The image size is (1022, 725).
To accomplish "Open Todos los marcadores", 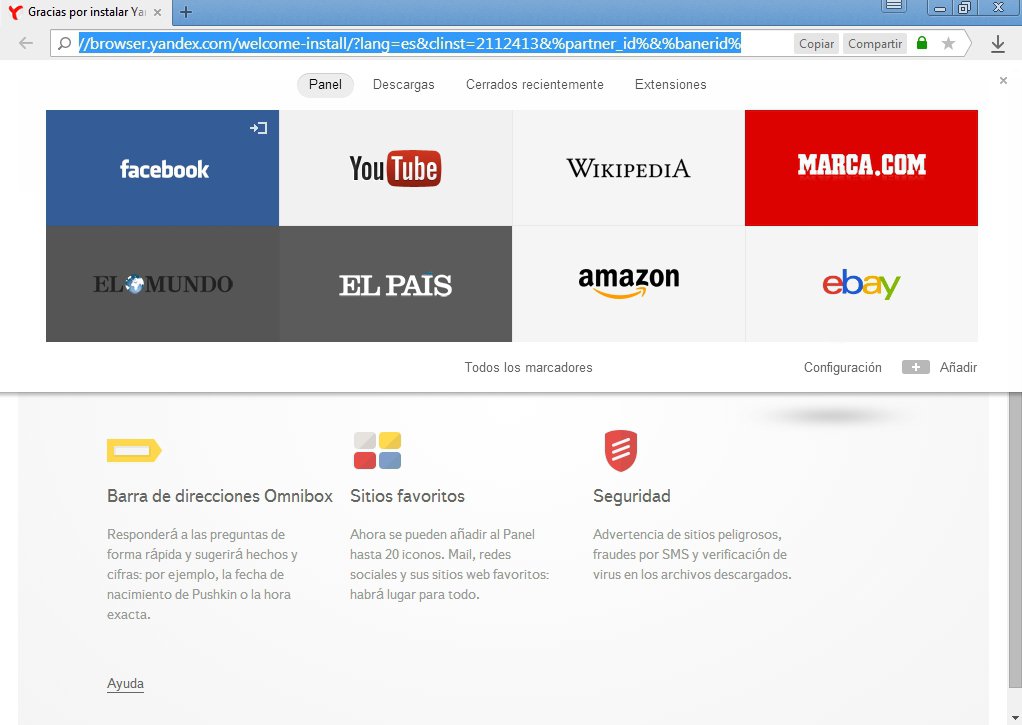I will pos(529,368).
